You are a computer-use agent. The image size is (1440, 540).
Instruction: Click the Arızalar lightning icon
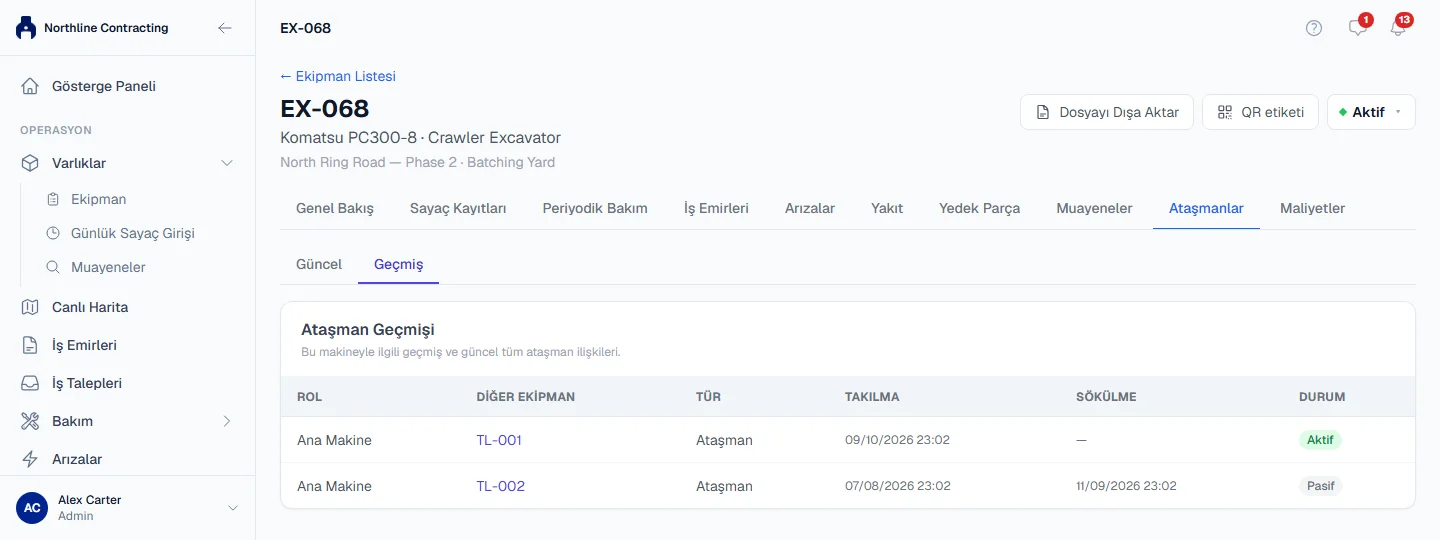click(31, 459)
